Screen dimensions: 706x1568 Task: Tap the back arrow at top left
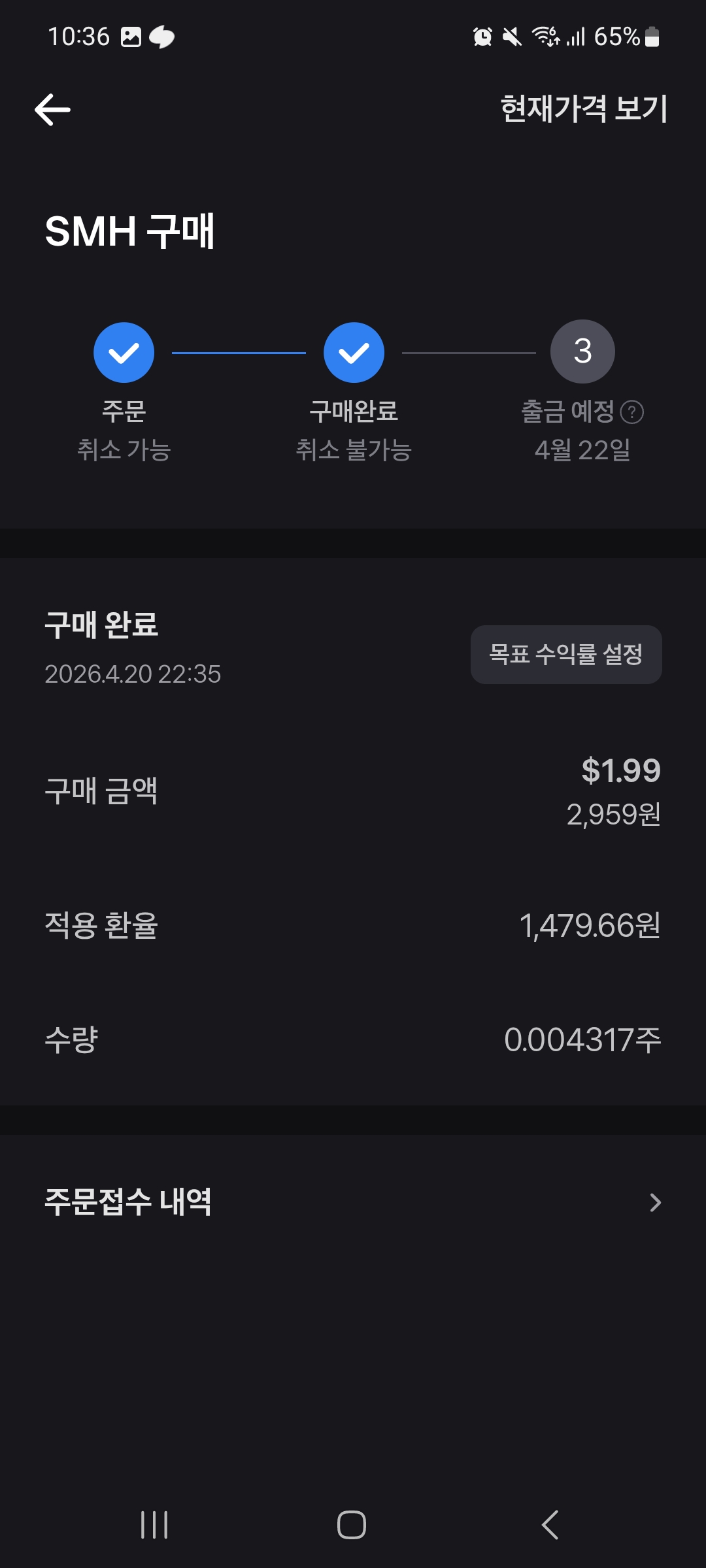tap(52, 109)
